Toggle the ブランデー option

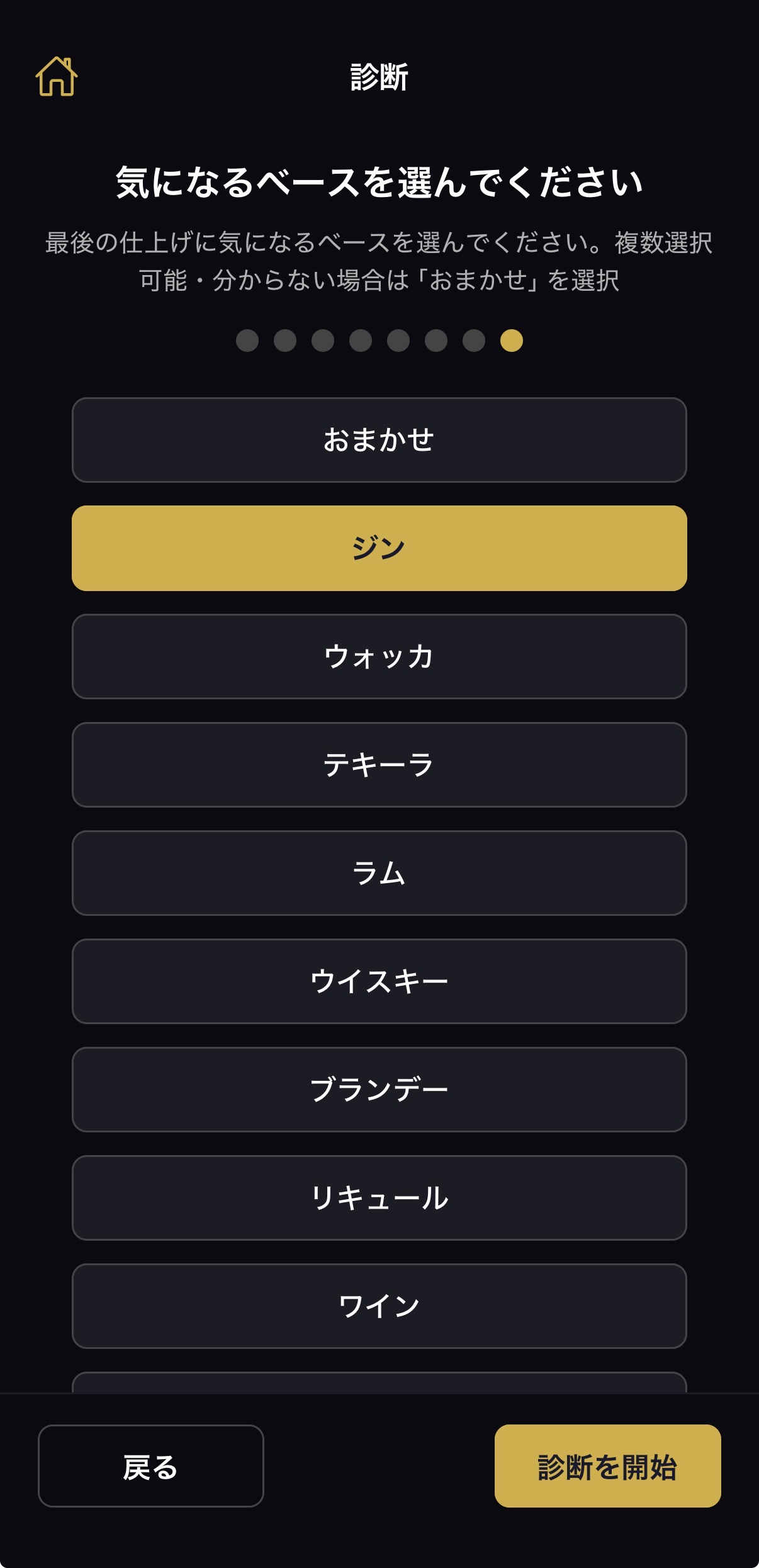pos(379,1090)
